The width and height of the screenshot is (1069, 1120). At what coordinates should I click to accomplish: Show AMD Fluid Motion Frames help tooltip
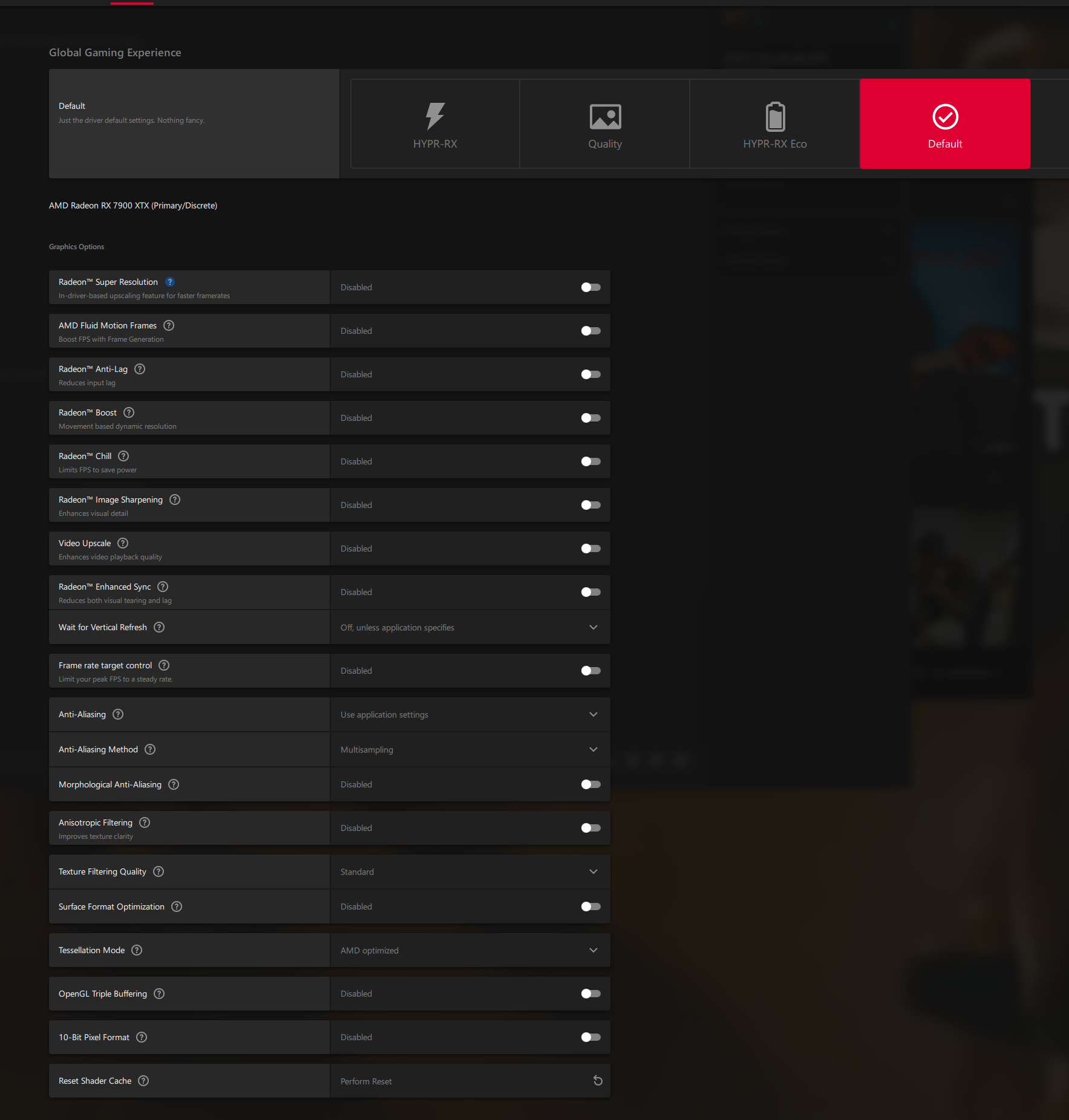point(169,325)
